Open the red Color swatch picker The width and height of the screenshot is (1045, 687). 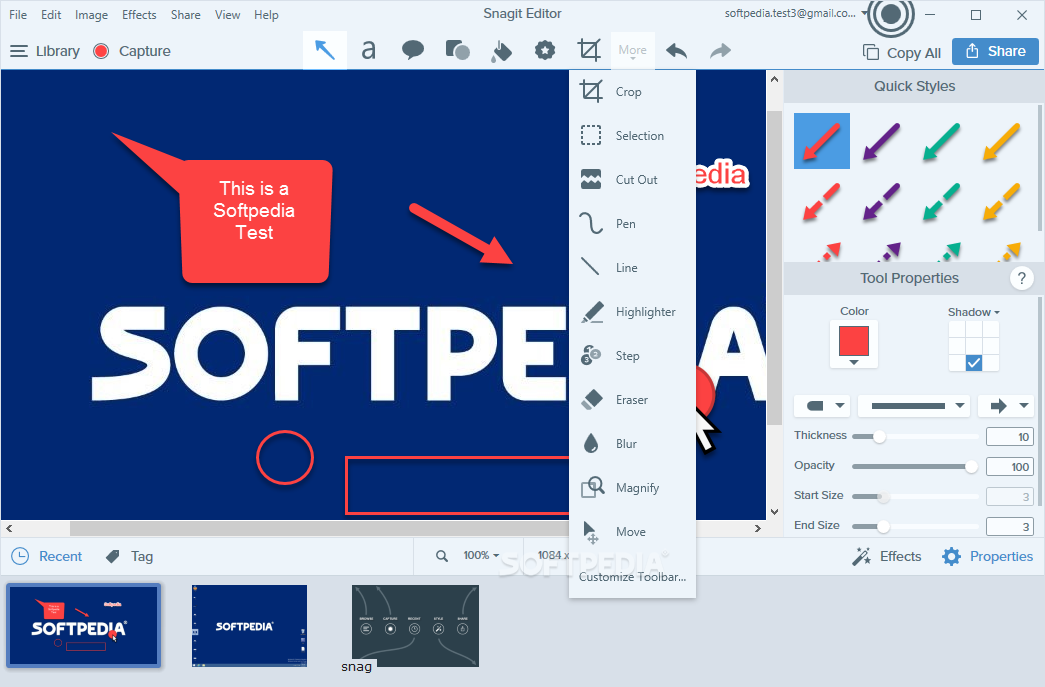click(854, 344)
